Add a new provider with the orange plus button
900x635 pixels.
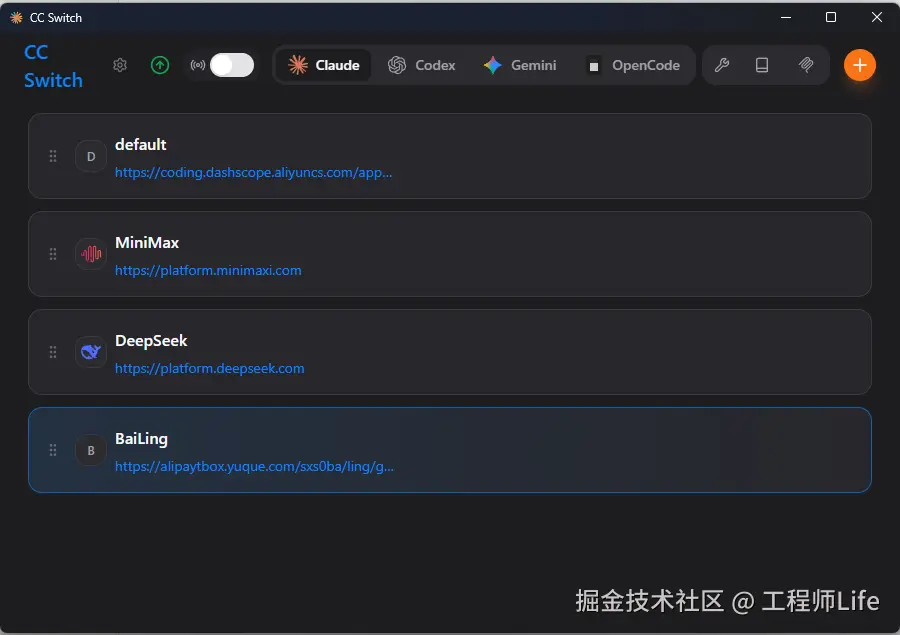[859, 65]
